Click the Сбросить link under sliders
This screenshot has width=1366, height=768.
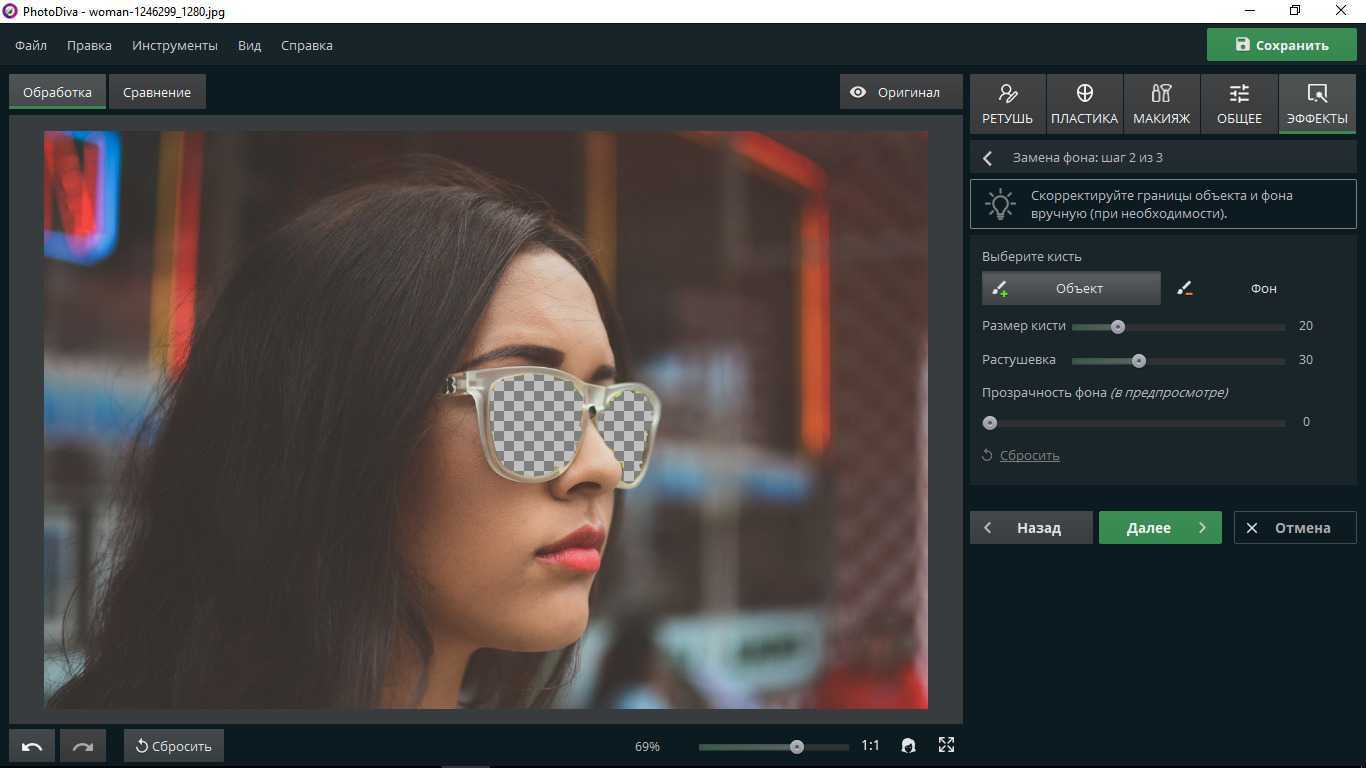tap(1029, 455)
